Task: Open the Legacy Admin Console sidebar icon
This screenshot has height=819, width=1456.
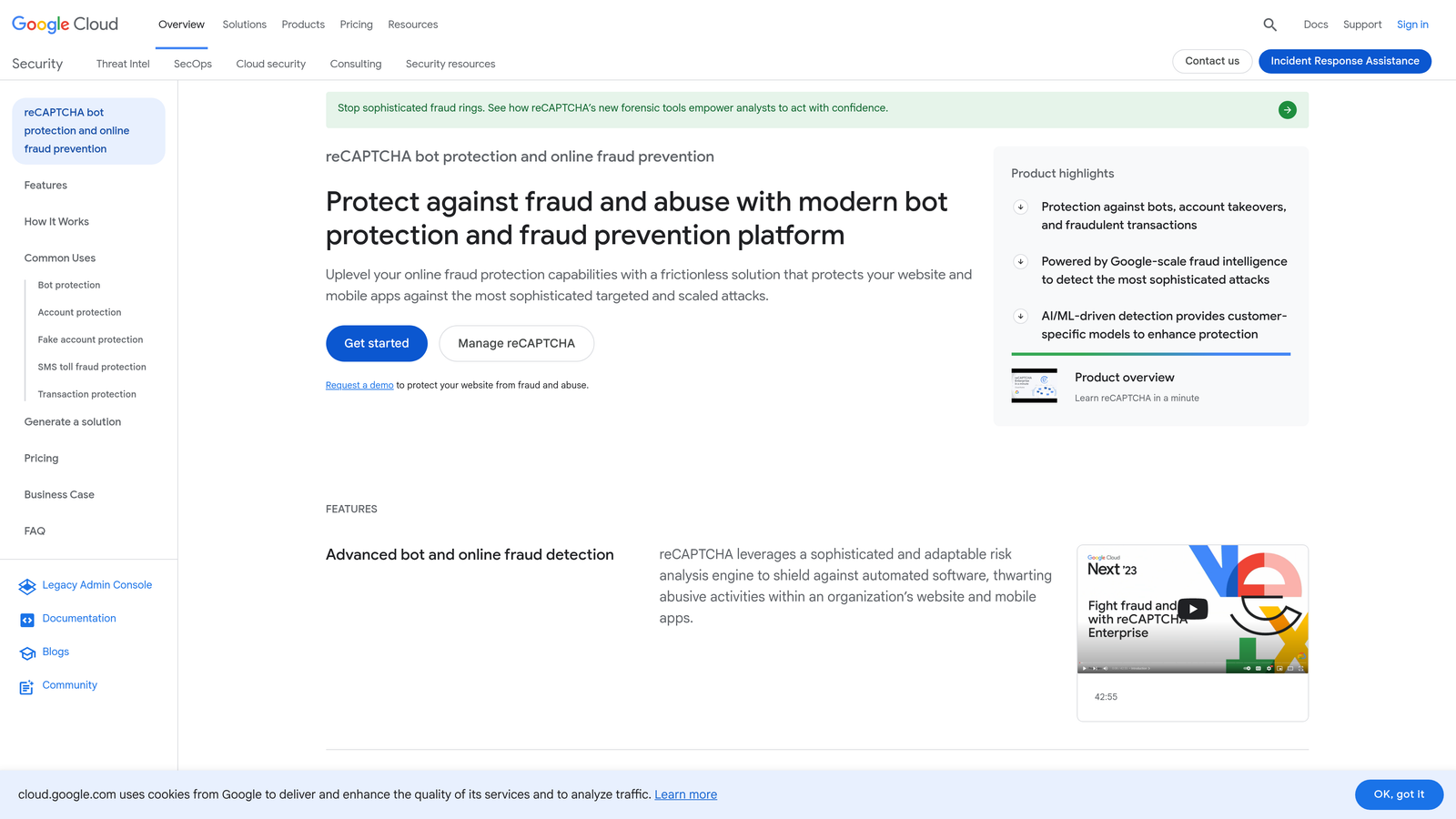Action: (26, 586)
